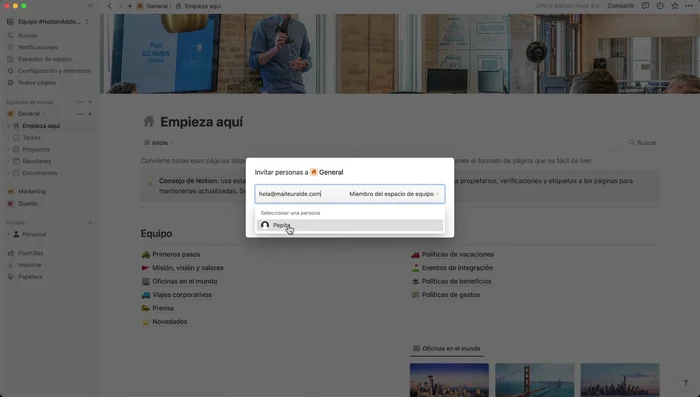The height and width of the screenshot is (397, 700).
Task: Open page history clock icon
Action: (660, 6)
